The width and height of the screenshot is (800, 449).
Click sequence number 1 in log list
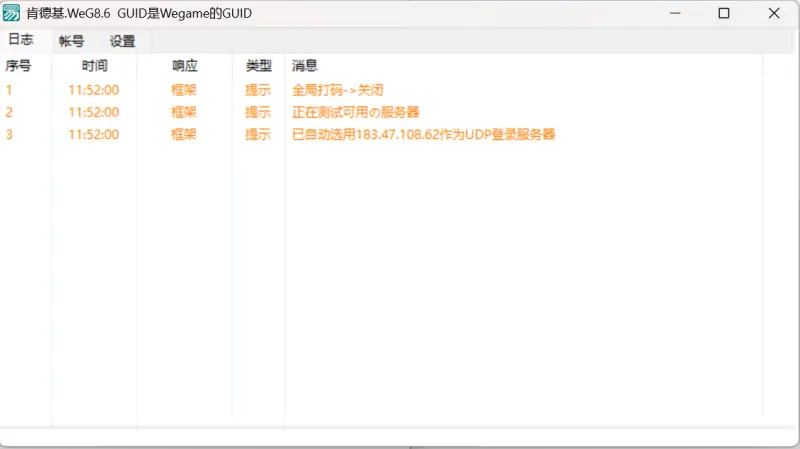[9, 90]
